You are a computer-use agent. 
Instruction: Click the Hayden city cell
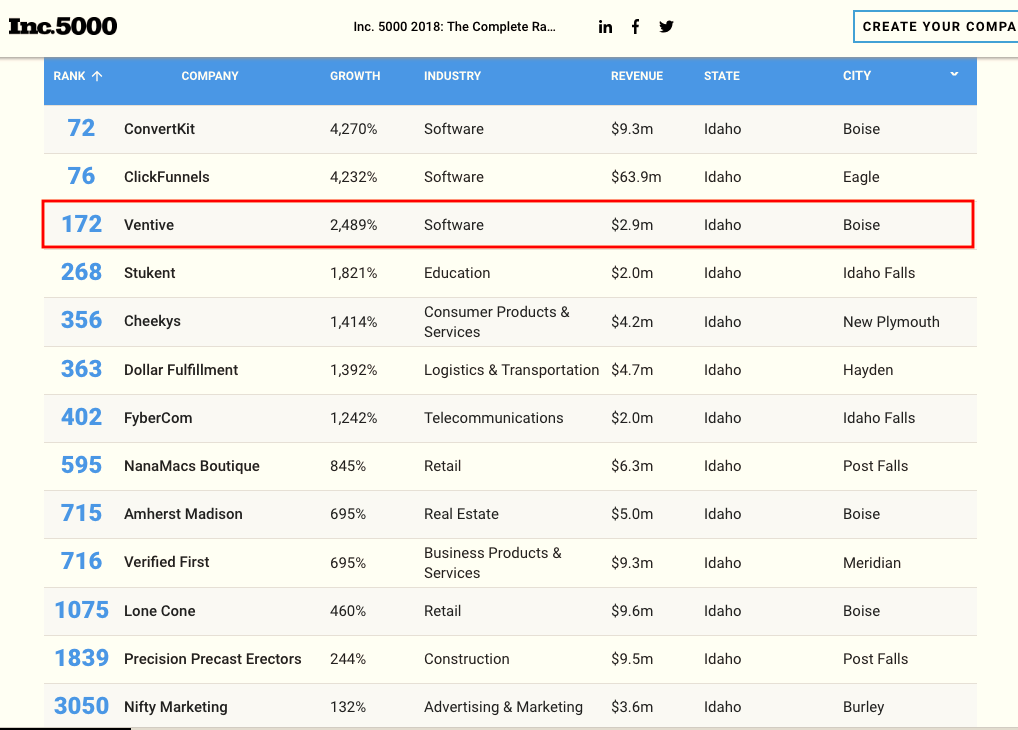tap(868, 370)
